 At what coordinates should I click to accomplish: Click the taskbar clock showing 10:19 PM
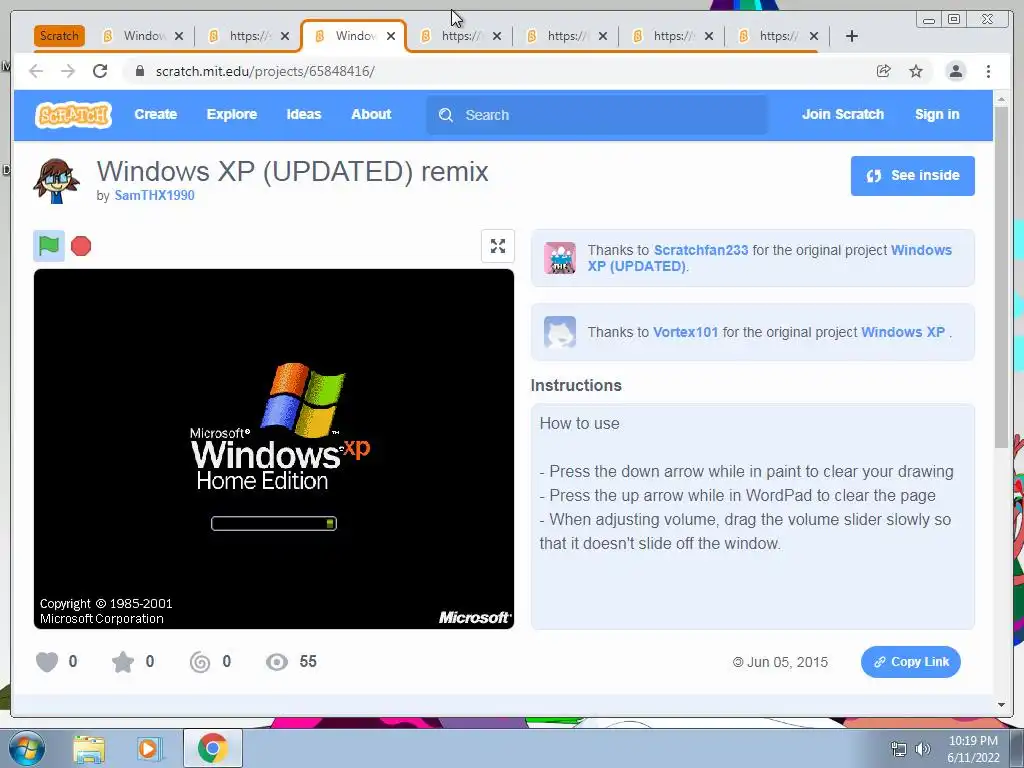pyautogui.click(x=973, y=741)
